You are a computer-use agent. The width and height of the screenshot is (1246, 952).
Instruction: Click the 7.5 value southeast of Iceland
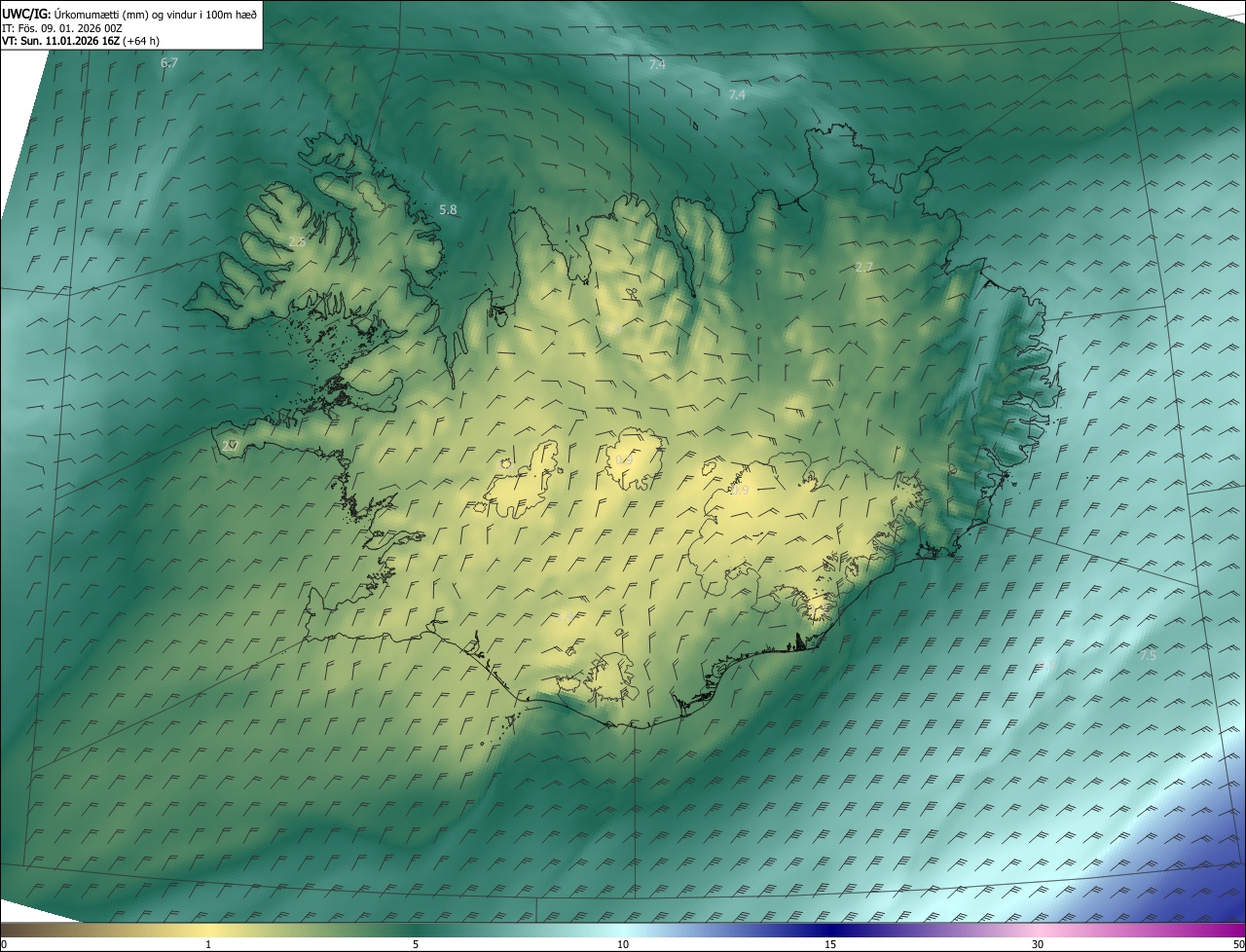point(1148,655)
